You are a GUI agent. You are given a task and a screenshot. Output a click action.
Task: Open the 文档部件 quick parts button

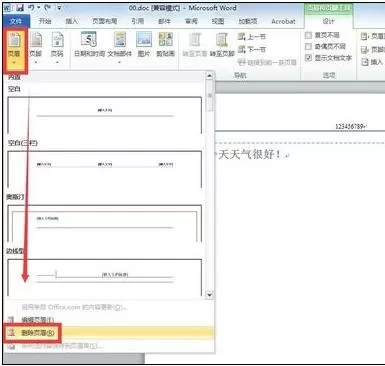[120, 48]
